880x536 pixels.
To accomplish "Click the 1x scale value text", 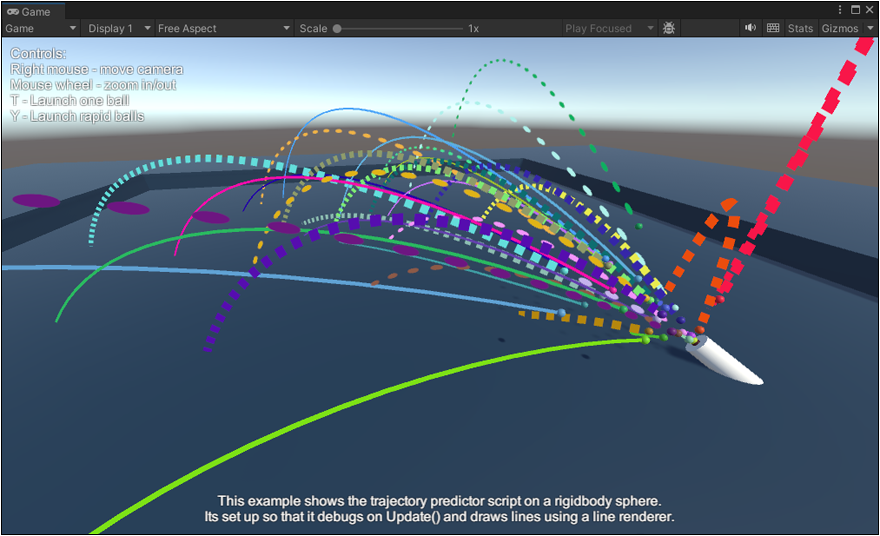I will click(473, 29).
